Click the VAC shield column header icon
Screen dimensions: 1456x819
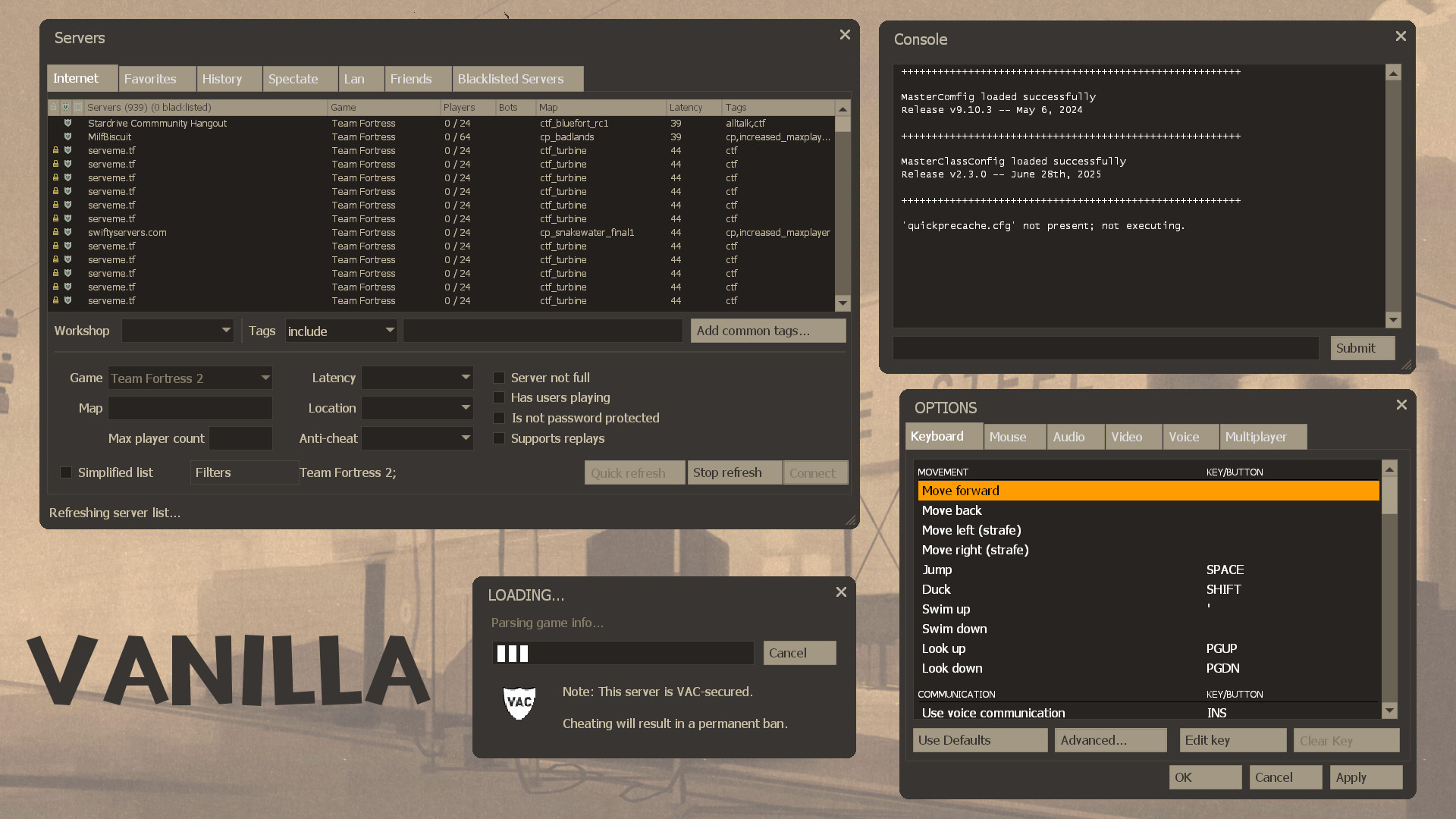[67, 107]
